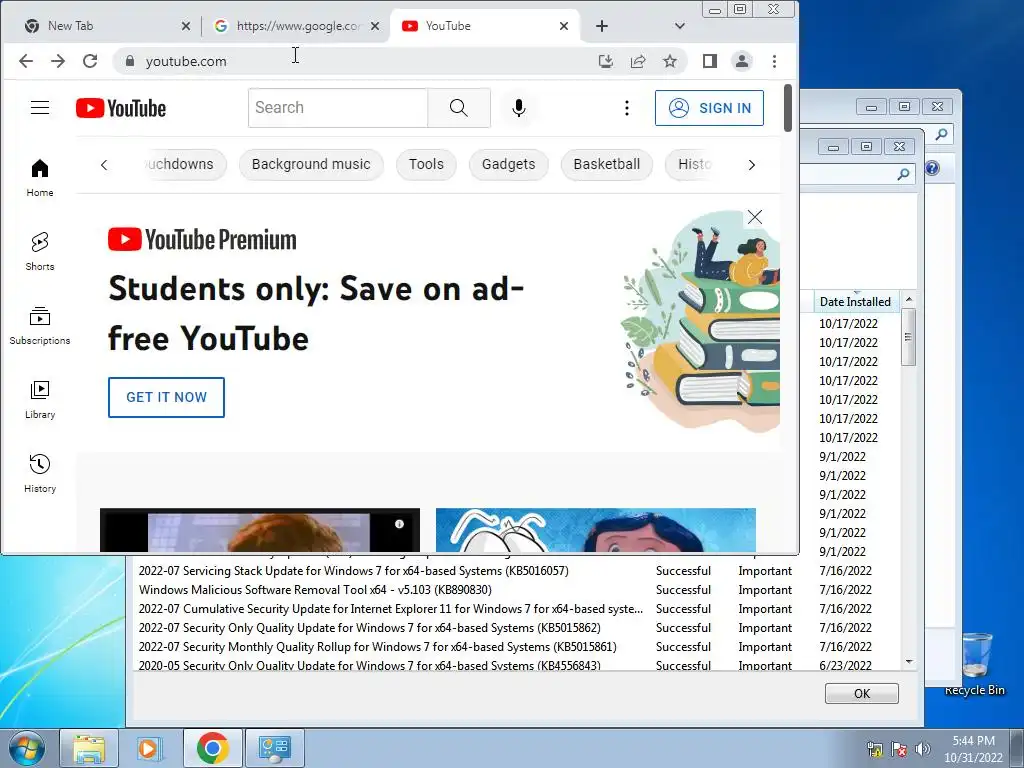The image size is (1024, 768).
Task: Open History in YouTube sidebar
Action: [x=40, y=473]
